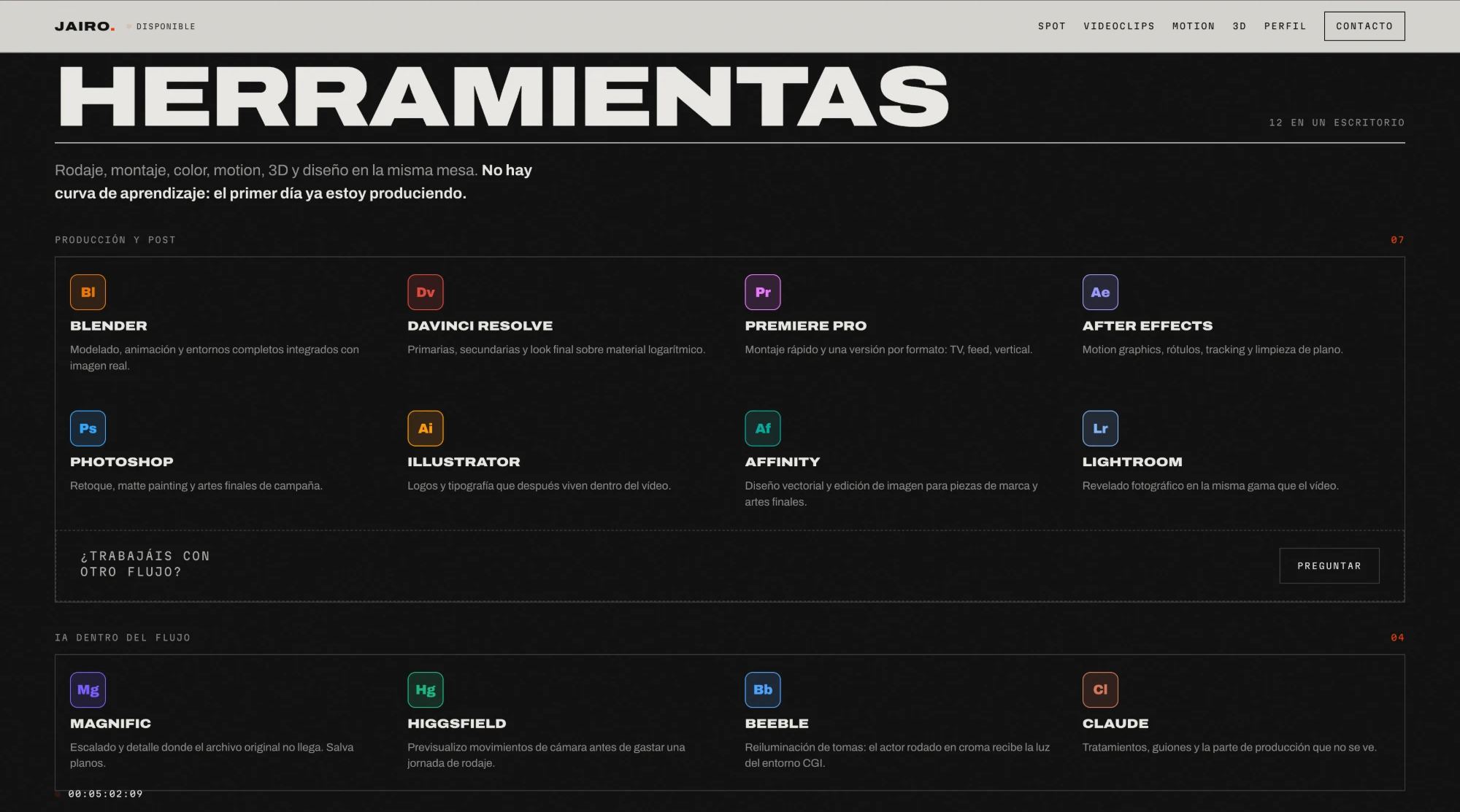
Task: Click the Photoshop 'Ps' icon
Action: (88, 428)
